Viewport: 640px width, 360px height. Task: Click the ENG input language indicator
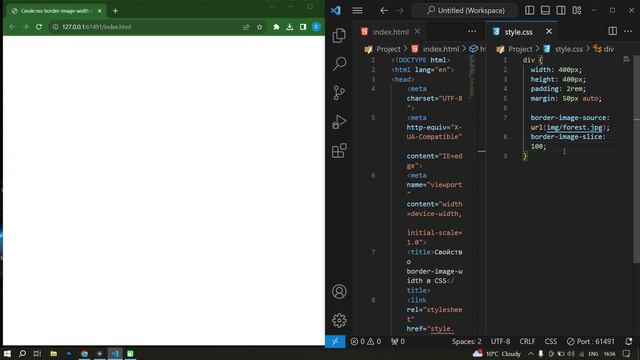tap(593, 353)
